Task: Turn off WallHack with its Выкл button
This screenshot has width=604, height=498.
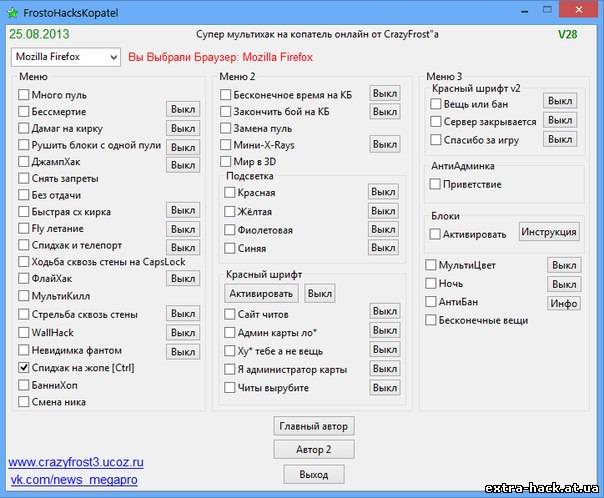Action: coord(183,333)
